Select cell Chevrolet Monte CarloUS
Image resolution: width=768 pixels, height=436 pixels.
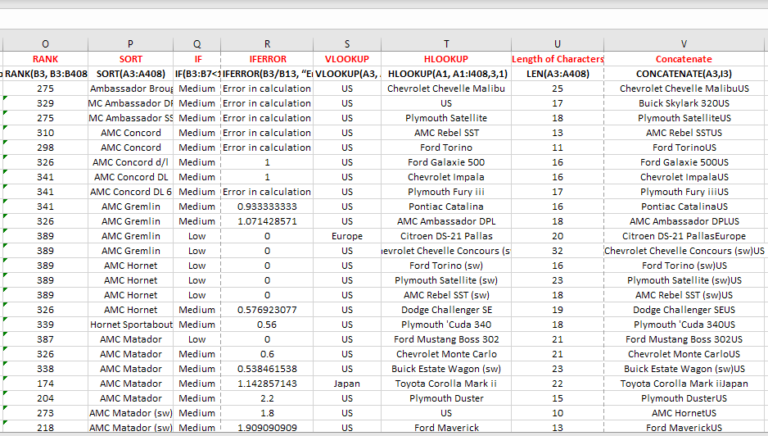pos(684,354)
